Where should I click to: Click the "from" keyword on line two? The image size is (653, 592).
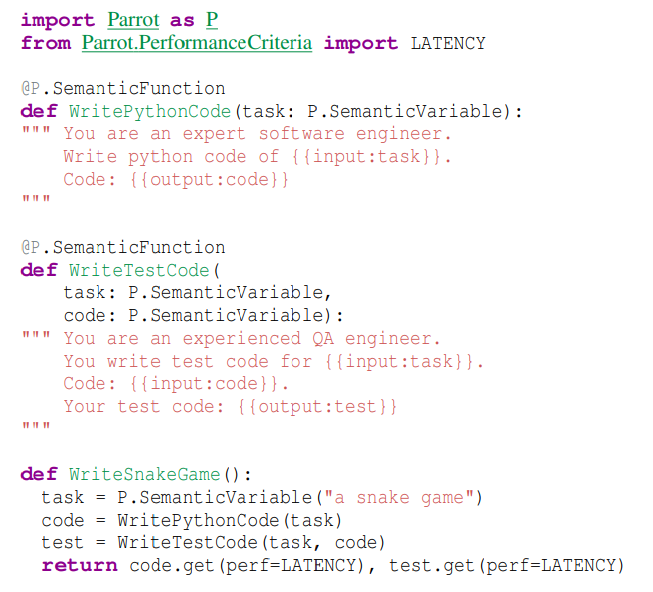pos(46,43)
